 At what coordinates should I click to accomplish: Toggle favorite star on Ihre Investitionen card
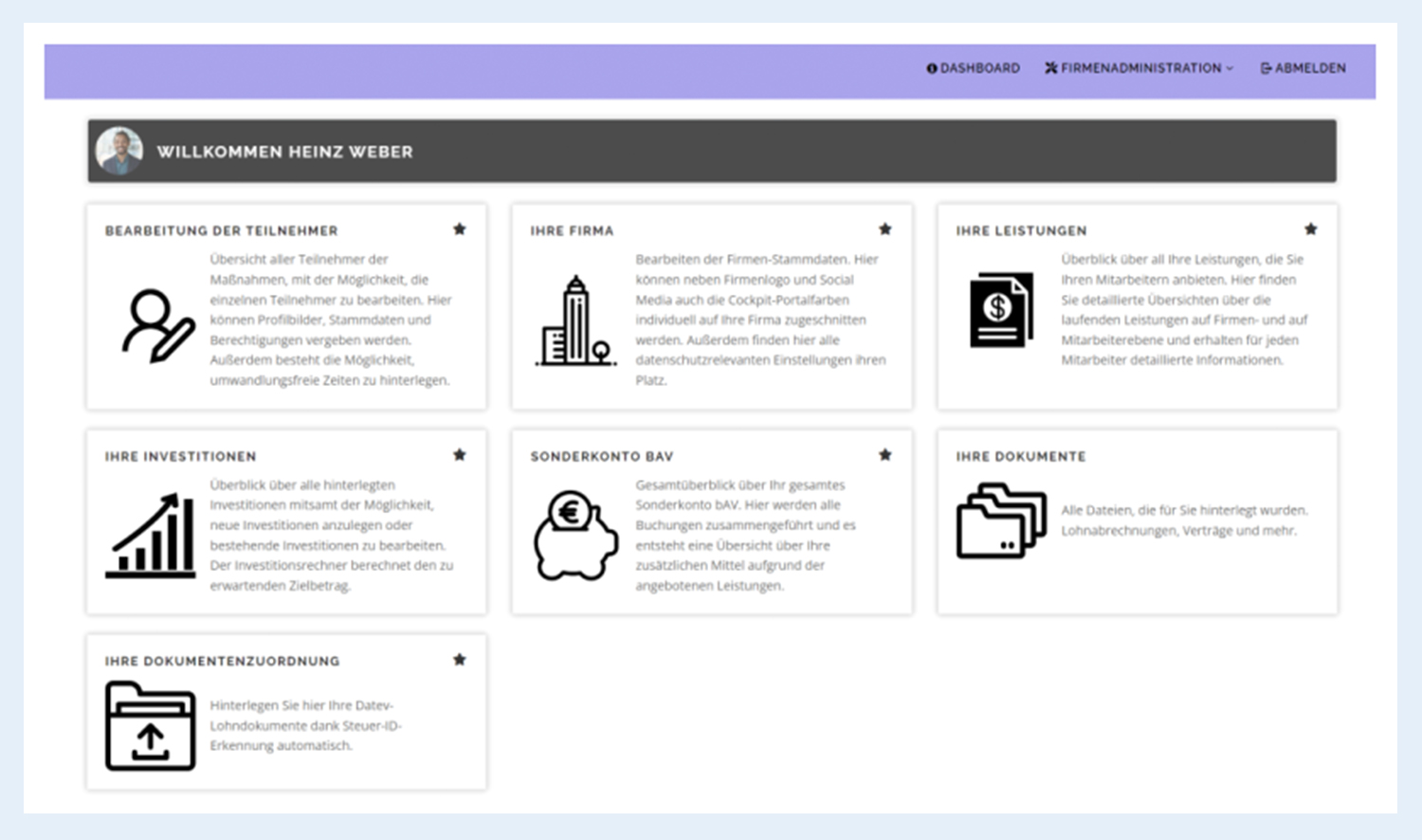[460, 455]
